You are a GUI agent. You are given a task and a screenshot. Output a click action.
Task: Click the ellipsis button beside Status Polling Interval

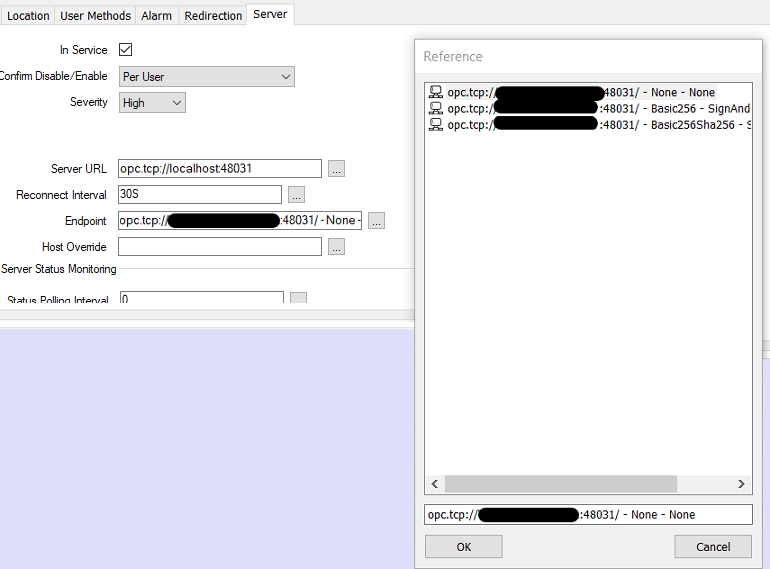point(298,299)
